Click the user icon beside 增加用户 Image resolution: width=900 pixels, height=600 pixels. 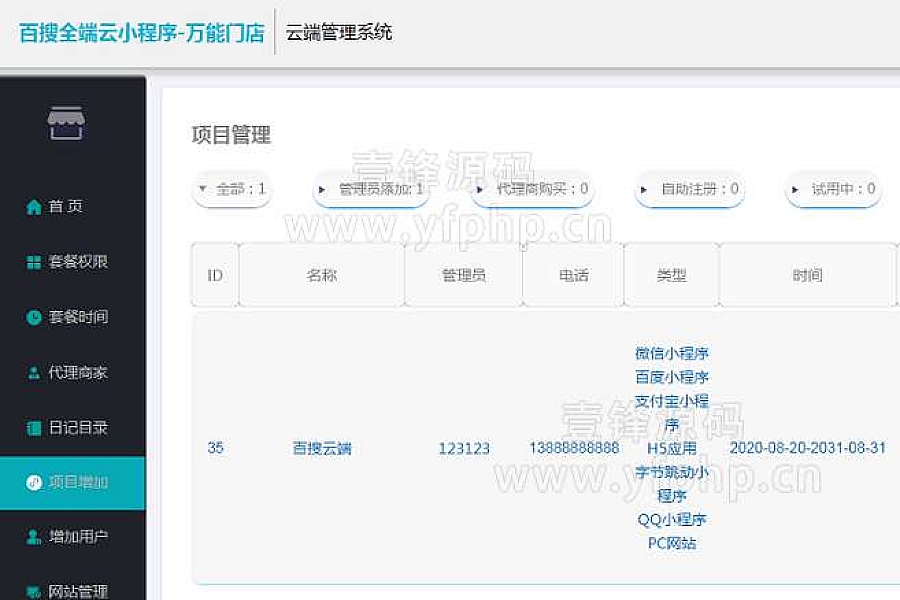coord(34,537)
